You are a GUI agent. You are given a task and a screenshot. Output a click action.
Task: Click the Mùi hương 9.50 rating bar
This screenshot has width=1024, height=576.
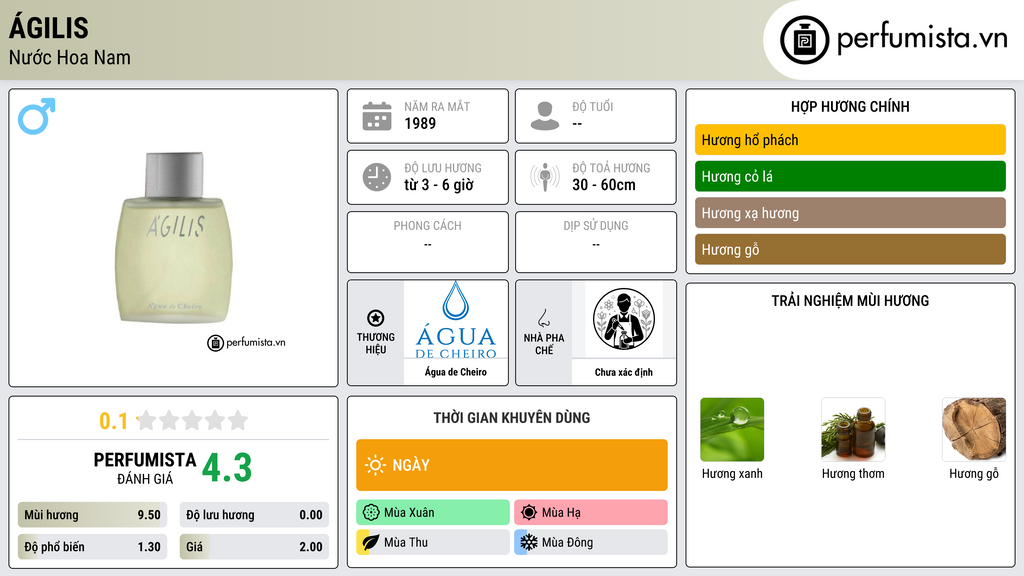pyautogui.click(x=93, y=515)
